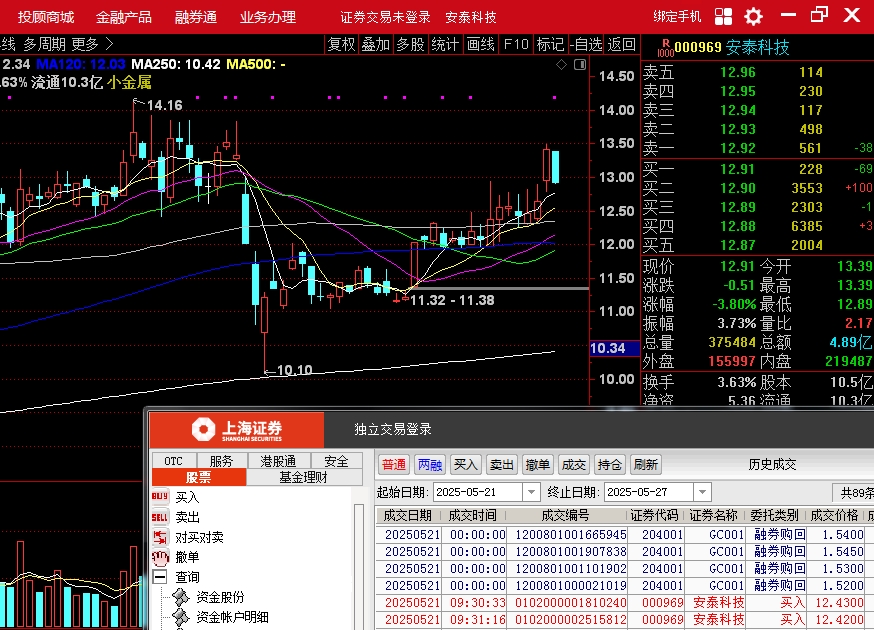Viewport: 874px width, 630px height.
Task: Open the 终止日期 dropdown arrow
Action: (702, 492)
